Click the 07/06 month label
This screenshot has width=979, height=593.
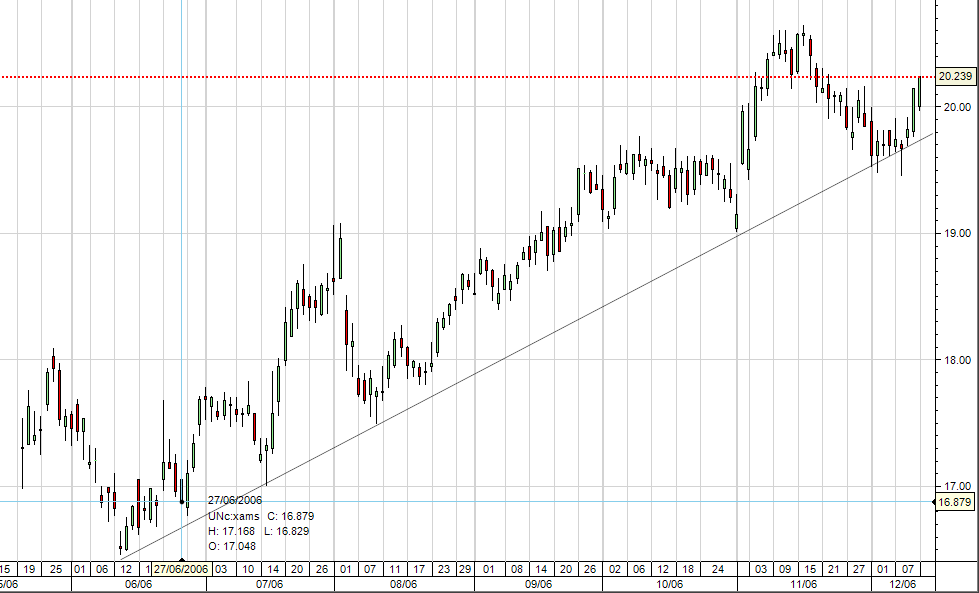[270, 584]
